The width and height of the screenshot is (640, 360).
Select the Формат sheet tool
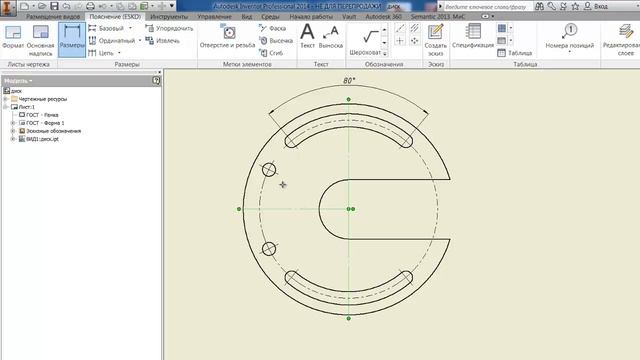13,38
